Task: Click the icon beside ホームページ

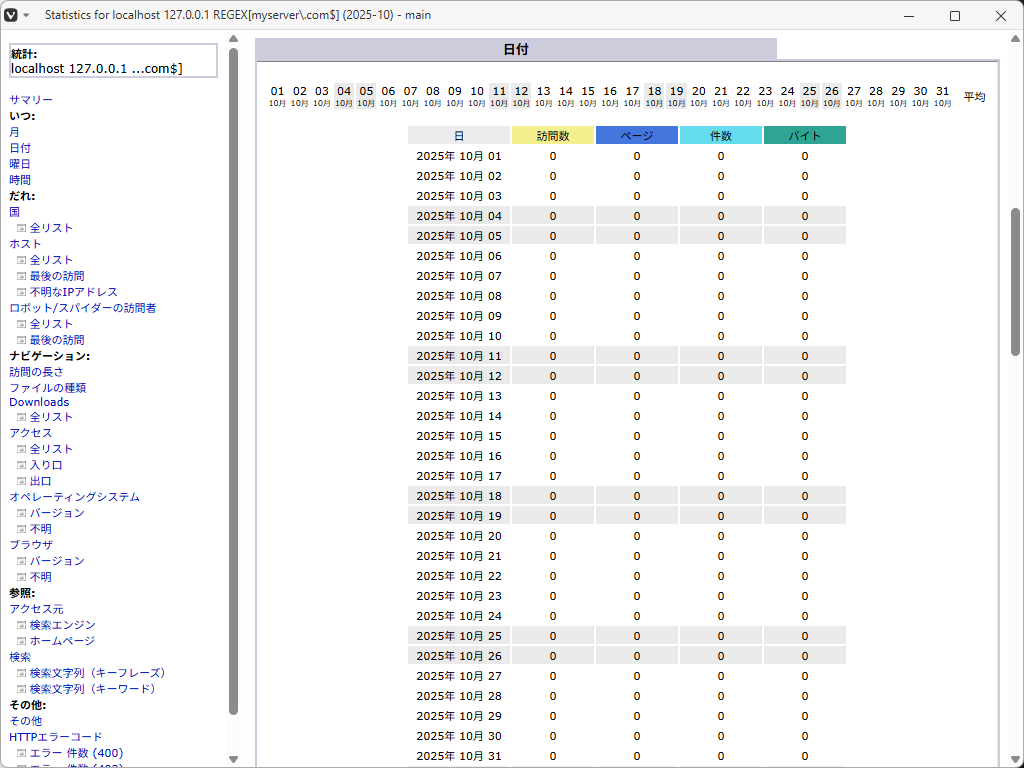Action: [x=21, y=641]
